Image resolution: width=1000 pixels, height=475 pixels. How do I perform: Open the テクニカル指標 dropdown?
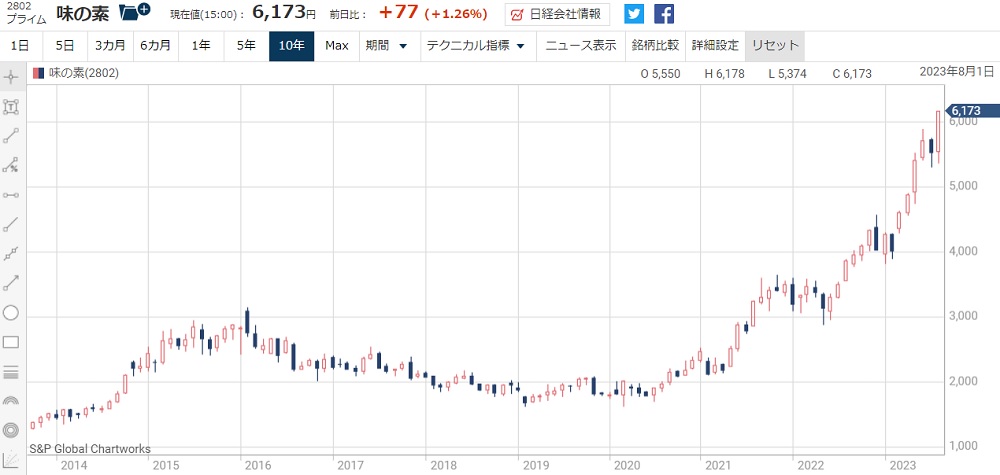point(476,46)
